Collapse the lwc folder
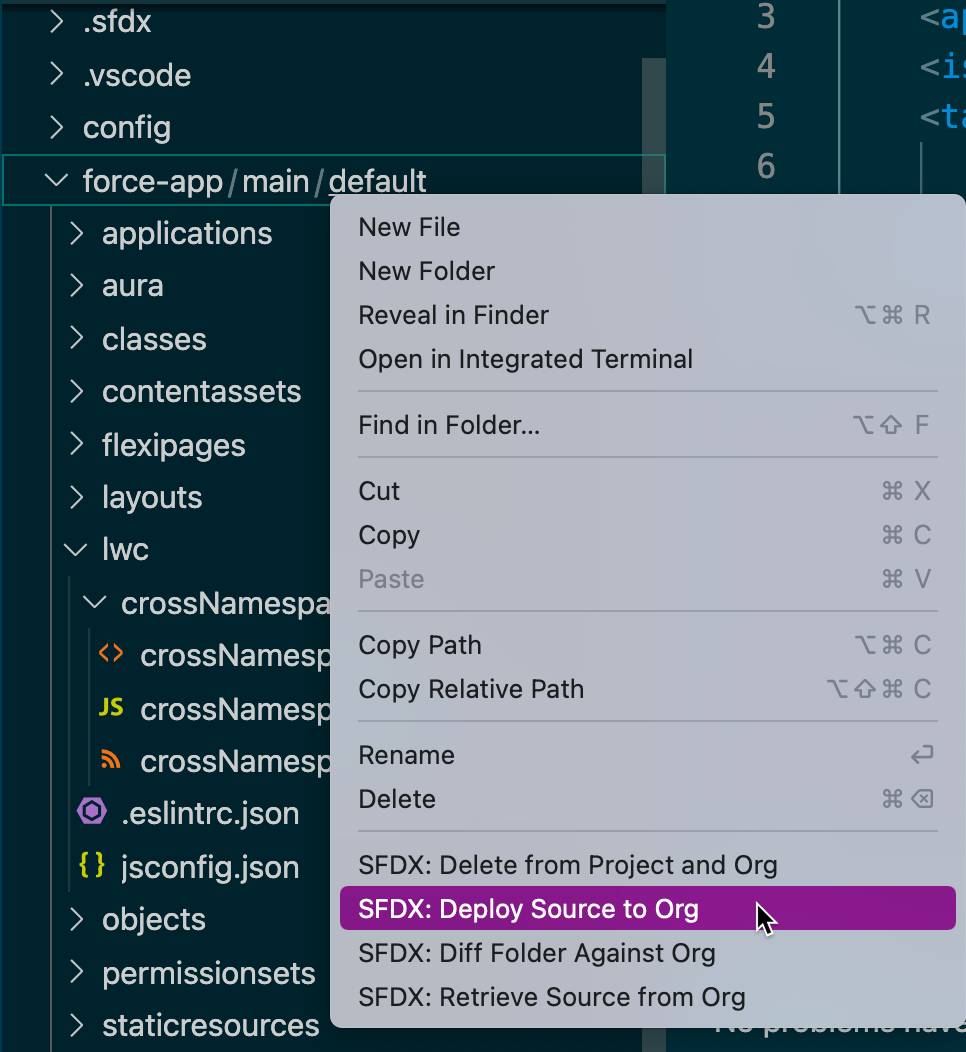966x1052 pixels. point(74,549)
